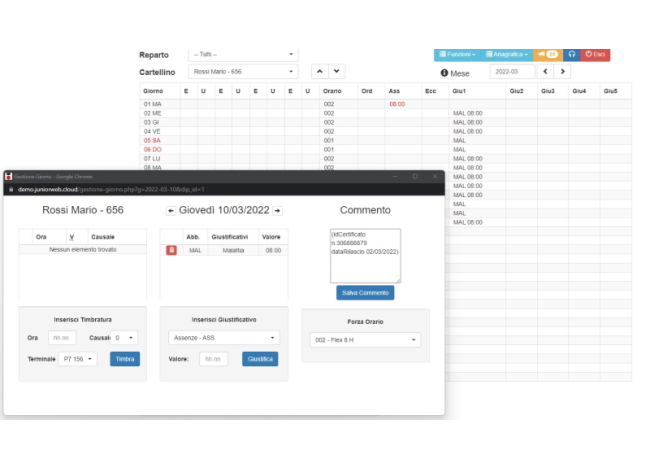Open the Cartellino employee dropdown

tap(243, 72)
